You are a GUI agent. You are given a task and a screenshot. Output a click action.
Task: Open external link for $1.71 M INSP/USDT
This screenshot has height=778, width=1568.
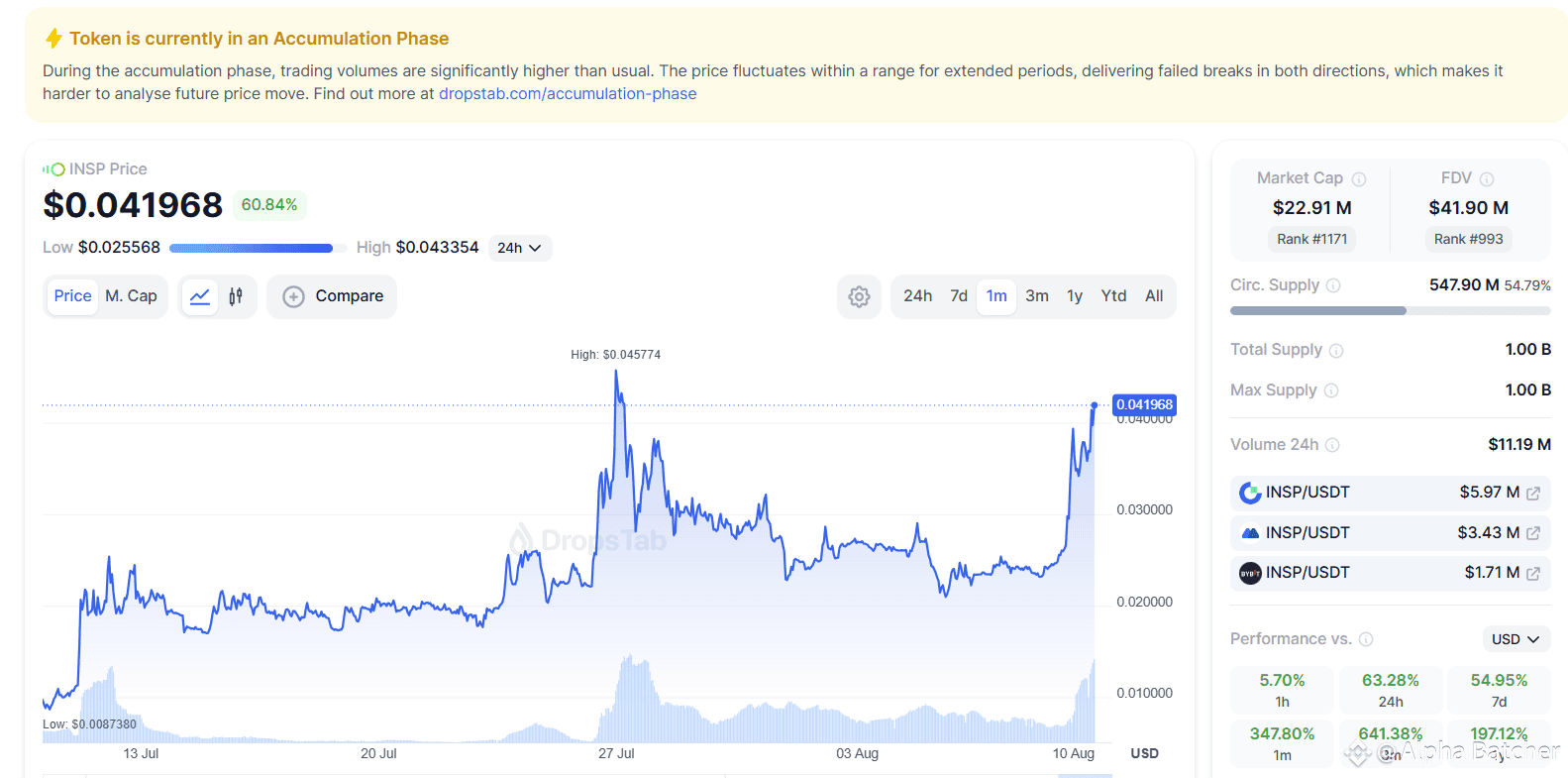click(x=1533, y=573)
